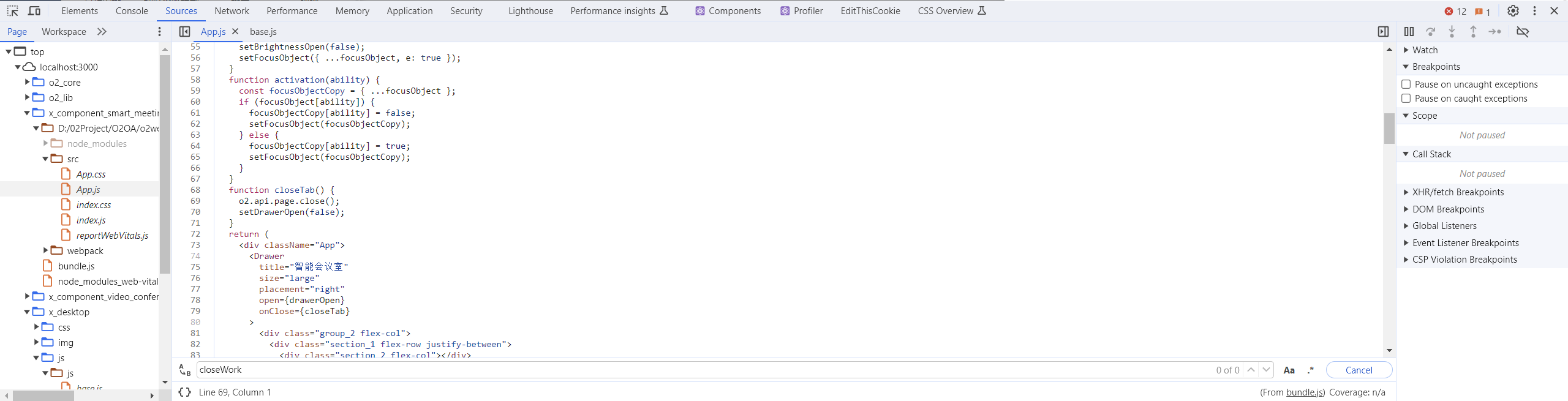
Task: Toggle regular expression search option
Action: point(1311,370)
